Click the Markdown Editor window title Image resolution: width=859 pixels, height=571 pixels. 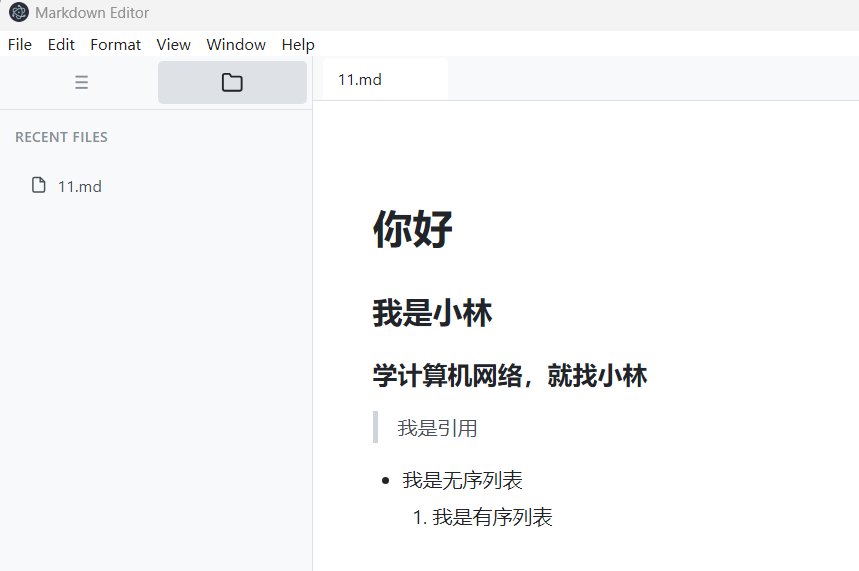pyautogui.click(x=92, y=13)
